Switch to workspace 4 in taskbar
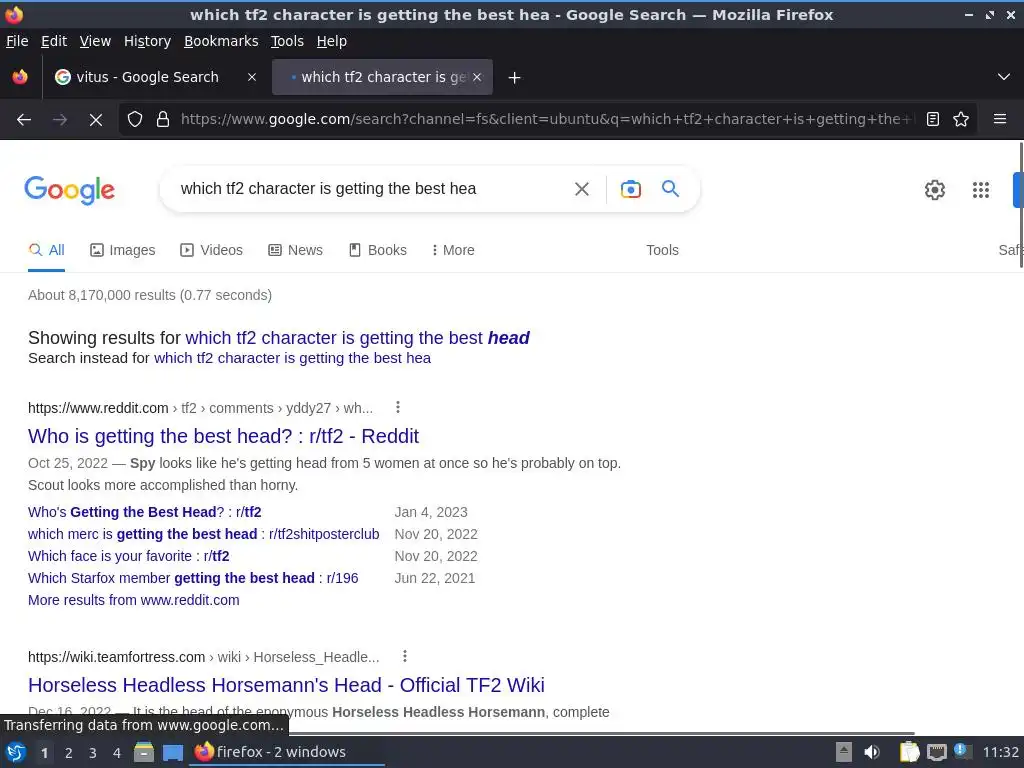Image resolution: width=1024 pixels, height=768 pixels. point(116,753)
